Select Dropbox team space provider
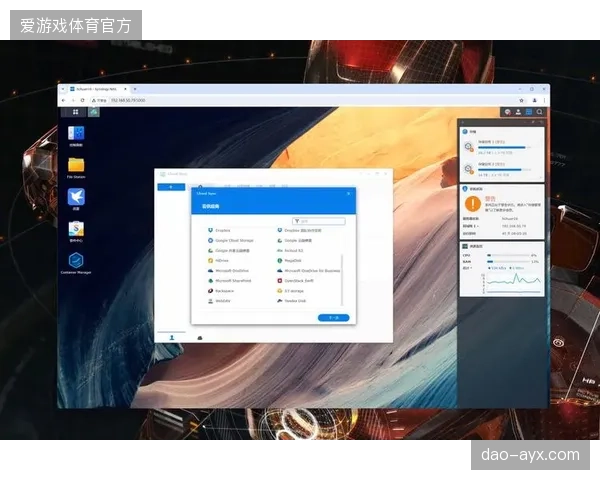This screenshot has width=600, height=480. click(299, 230)
